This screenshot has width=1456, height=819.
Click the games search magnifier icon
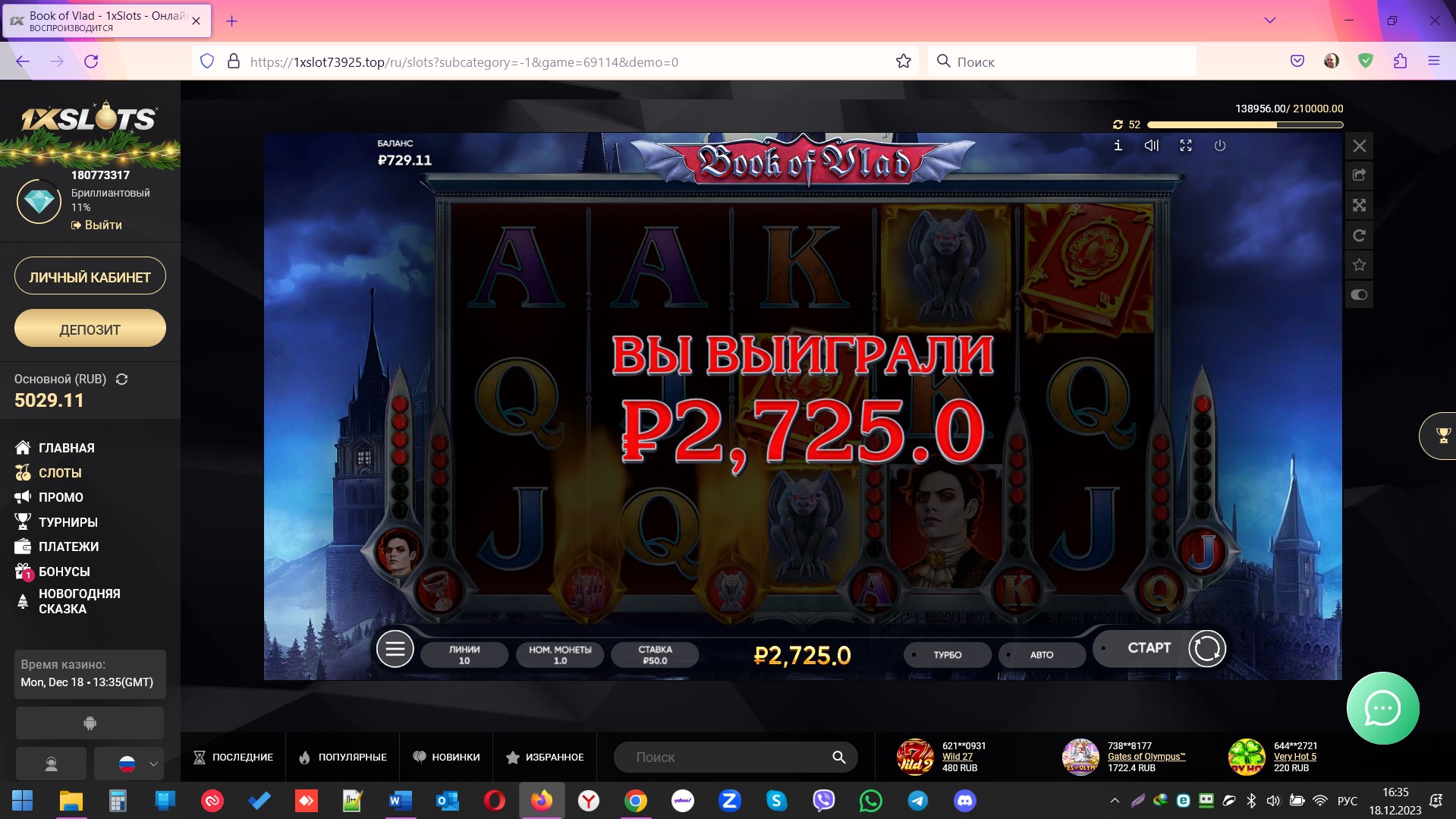838,757
